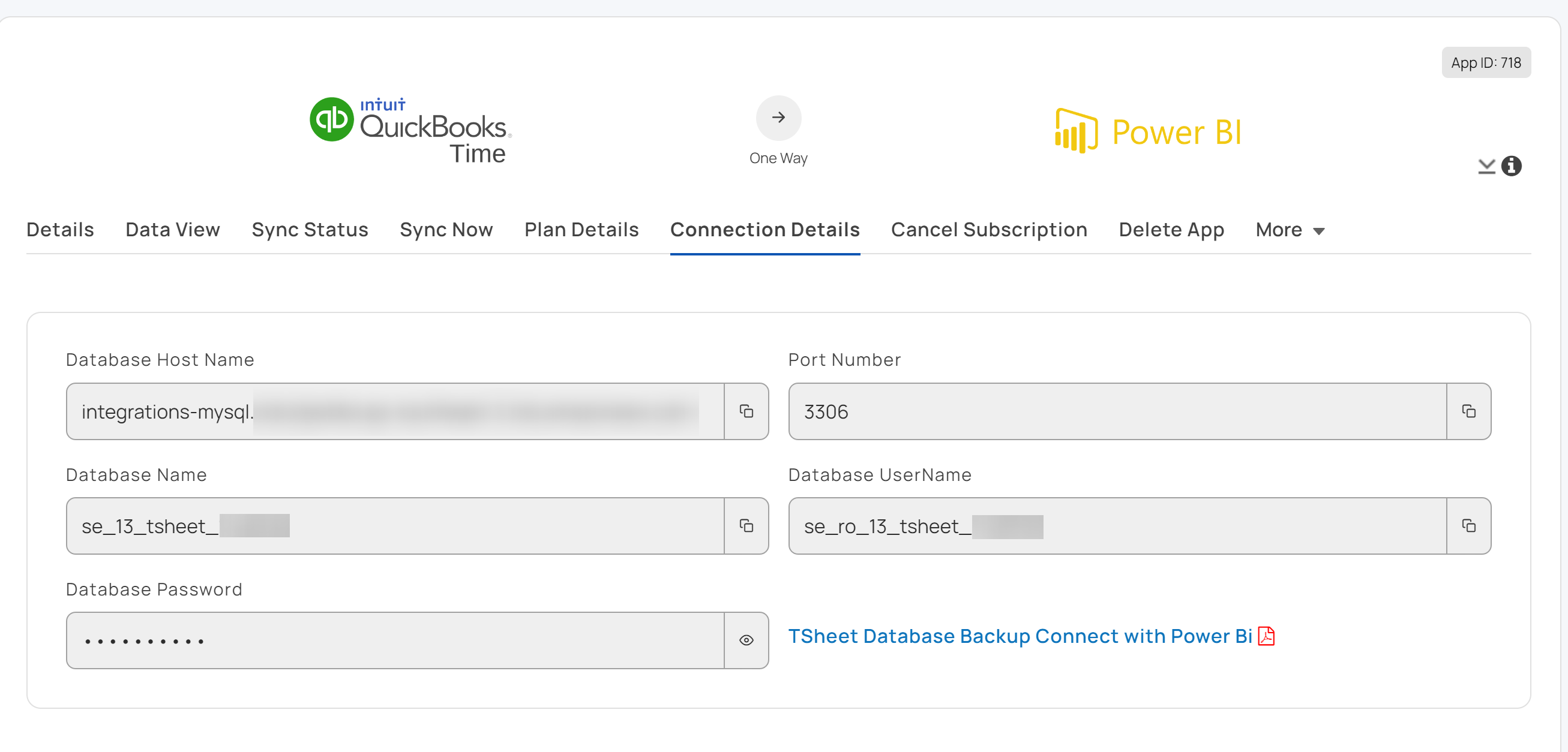This screenshot has height=752, width=1568.
Task: Copy the Port Number value
Action: [x=1469, y=411]
